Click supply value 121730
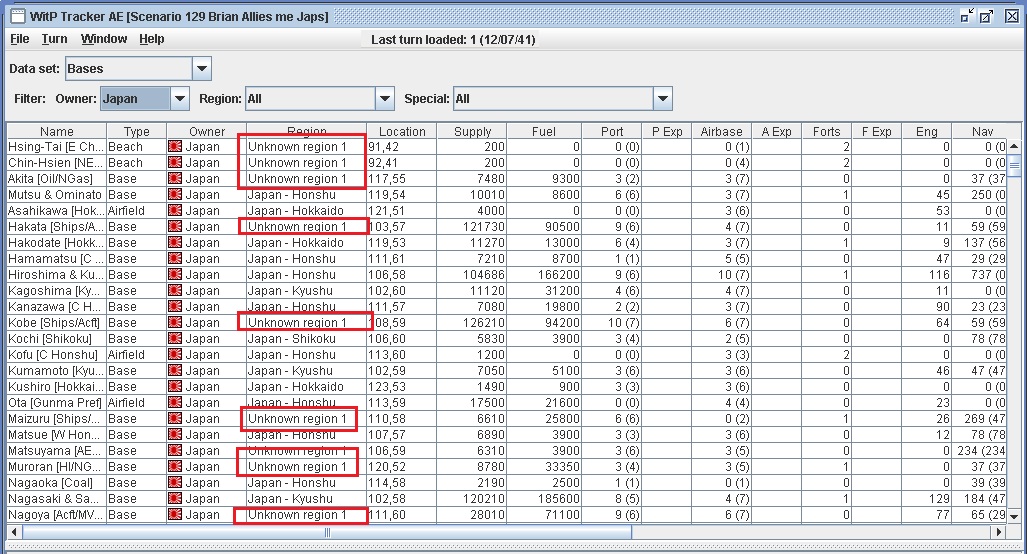Viewport: 1027px width, 554px height. point(472,227)
